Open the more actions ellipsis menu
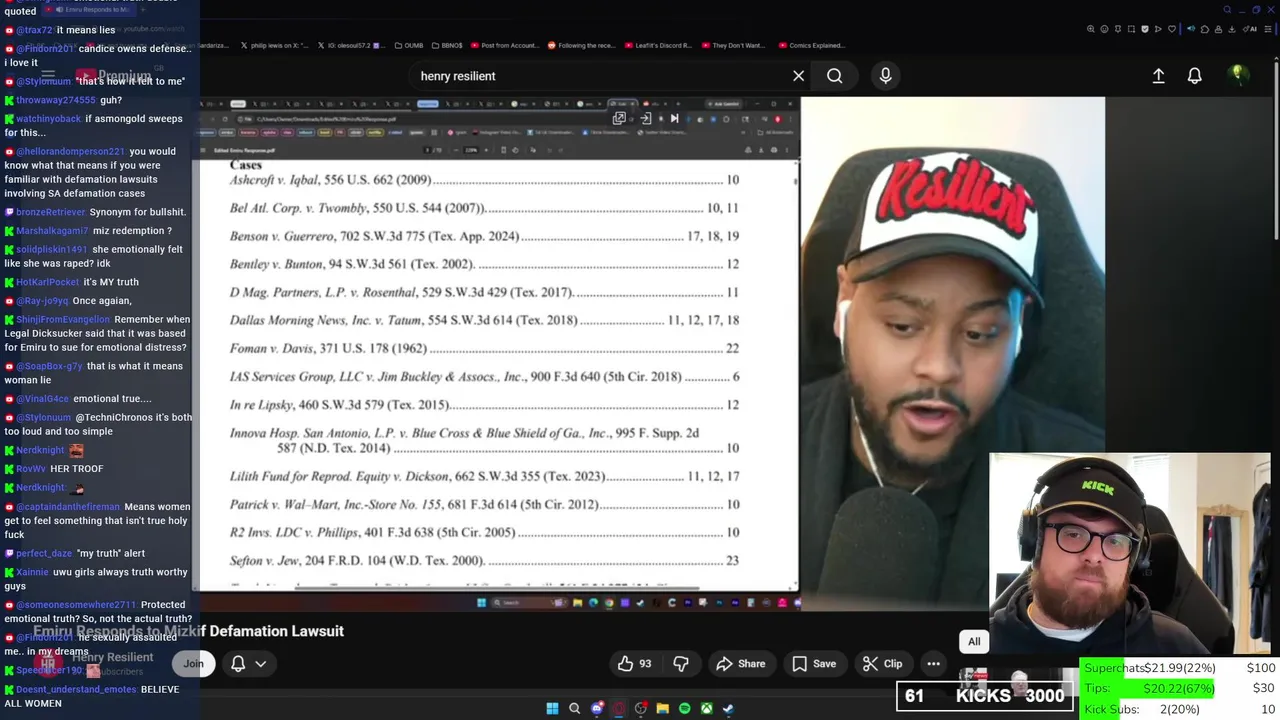 point(933,663)
